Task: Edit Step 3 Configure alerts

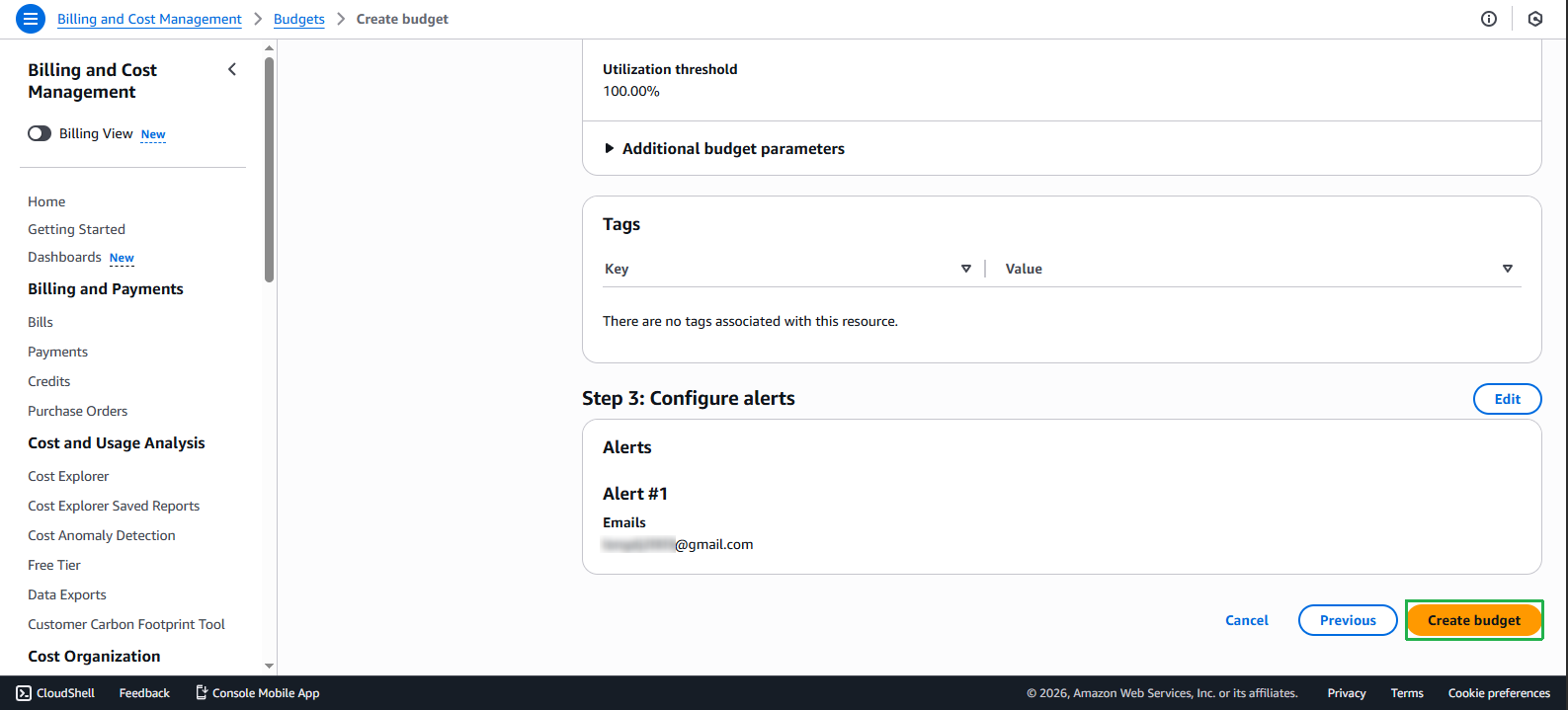Action: point(1507,399)
